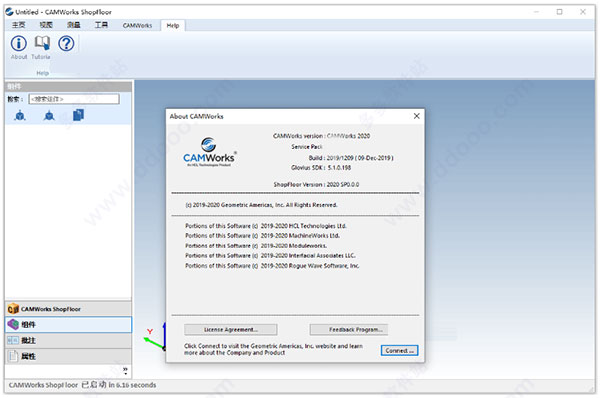This screenshot has width=600, height=398.
Task: Open the CAMWorks ShopFloor panel bar
Action: 68,309
